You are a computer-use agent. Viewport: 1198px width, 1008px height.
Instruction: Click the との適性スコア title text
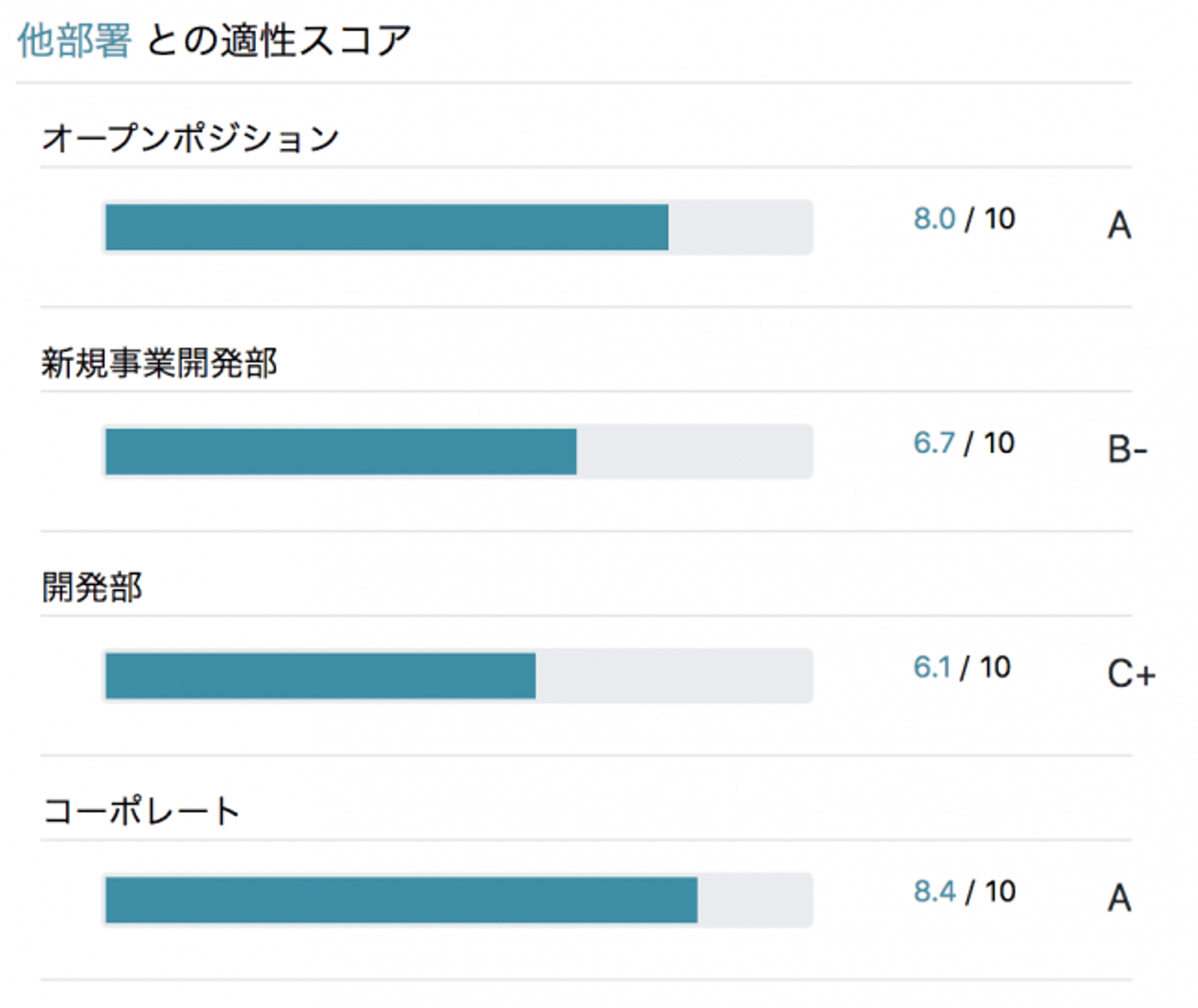279,41
